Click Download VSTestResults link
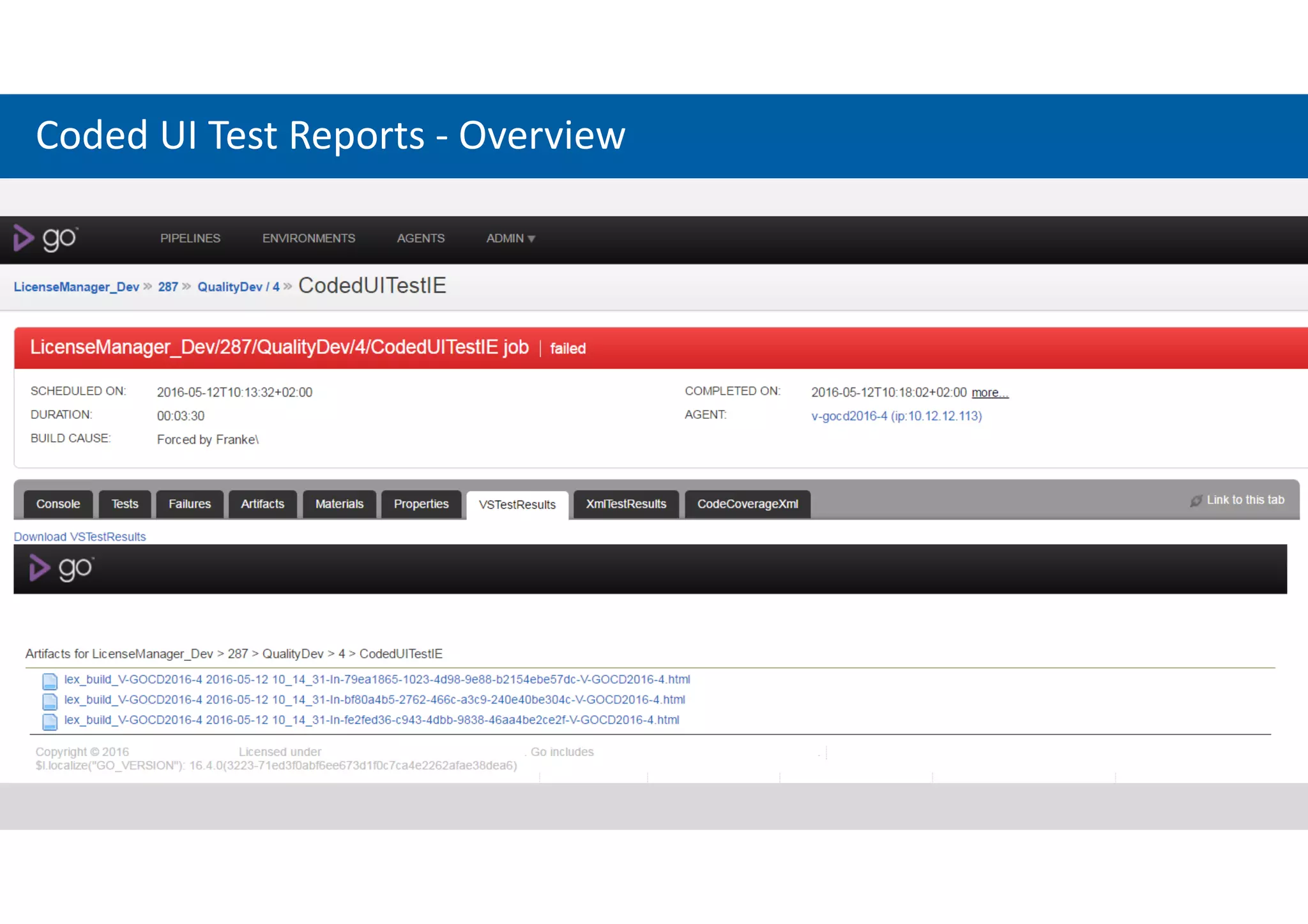This screenshot has height=924, width=1308. [80, 537]
